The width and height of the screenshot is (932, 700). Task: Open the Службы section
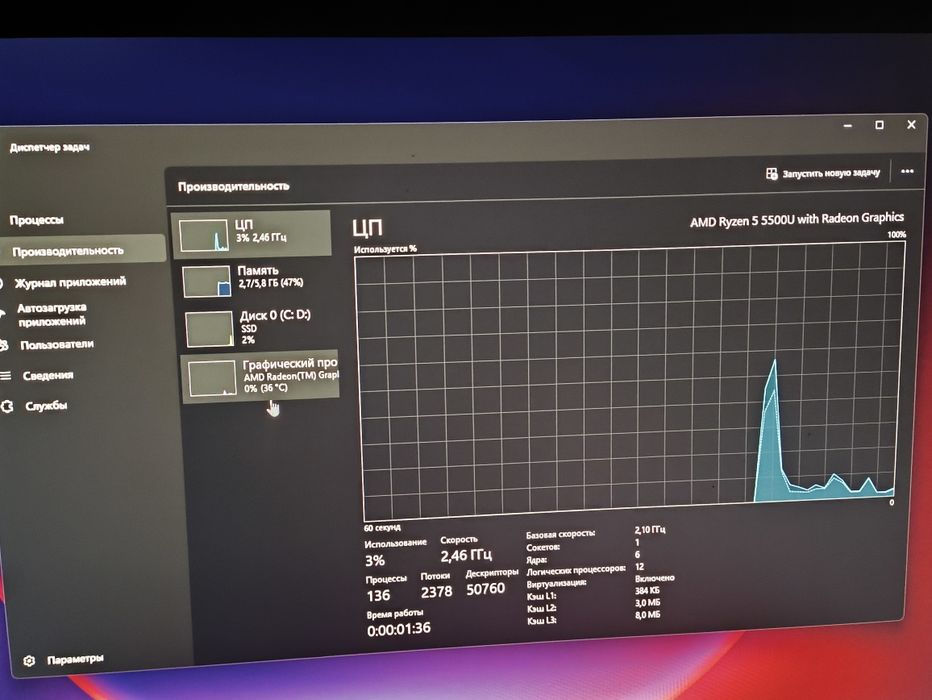(x=46, y=406)
